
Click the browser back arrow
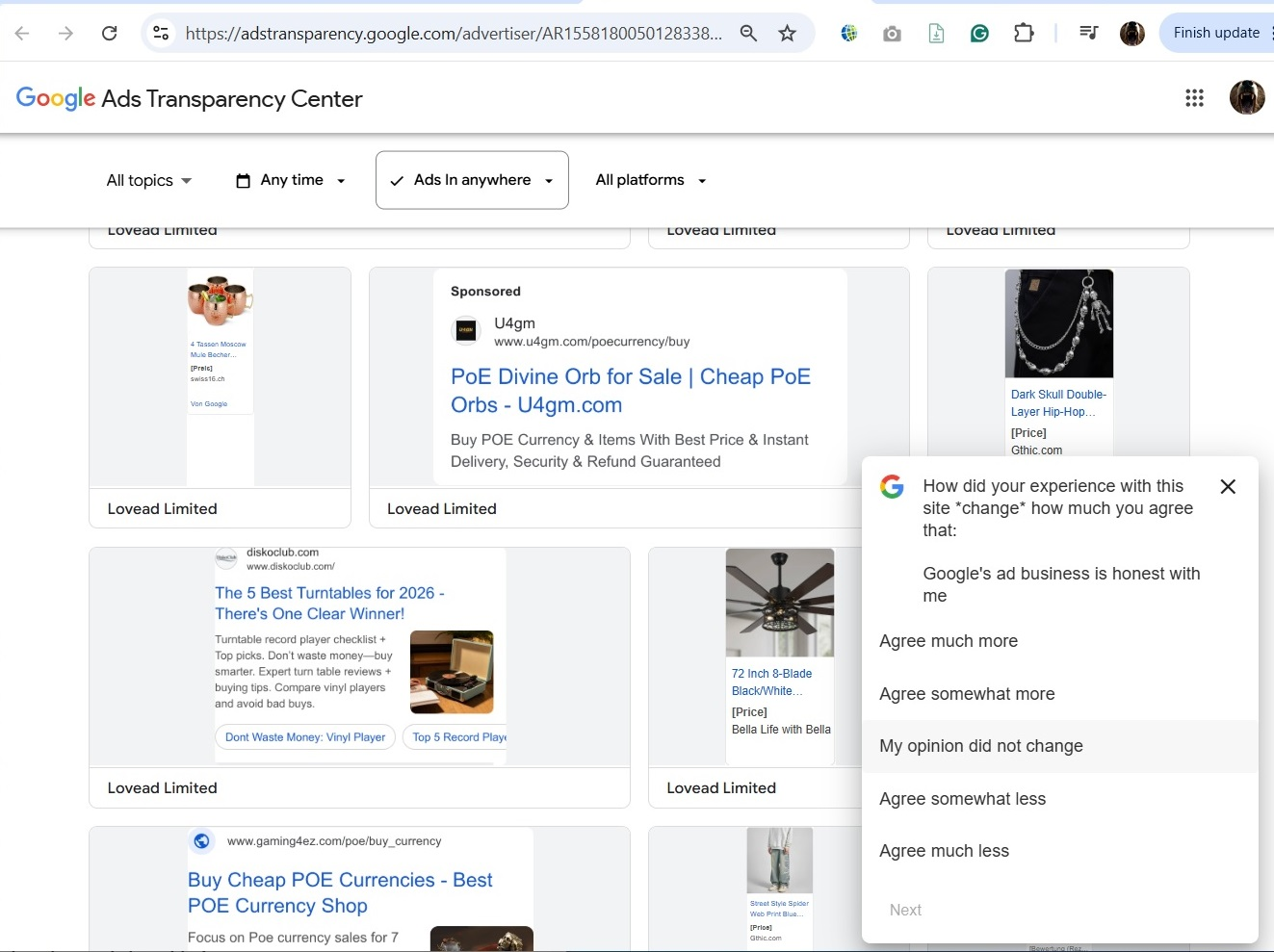[22, 34]
